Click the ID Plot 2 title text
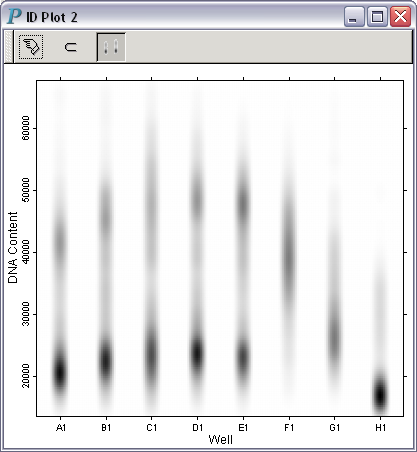 click(52, 17)
